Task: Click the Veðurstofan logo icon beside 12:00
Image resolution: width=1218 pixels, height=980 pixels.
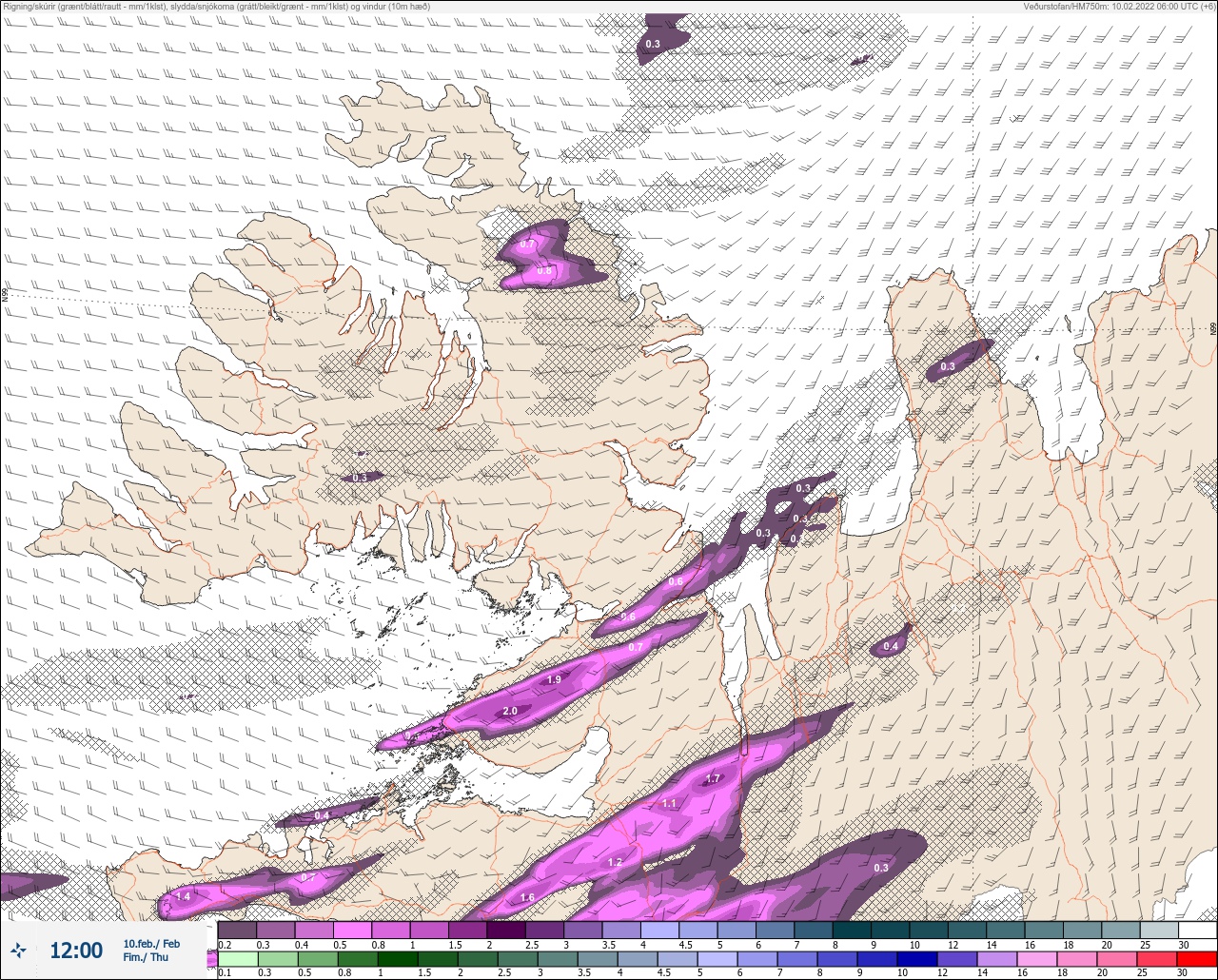Action: 18,950
